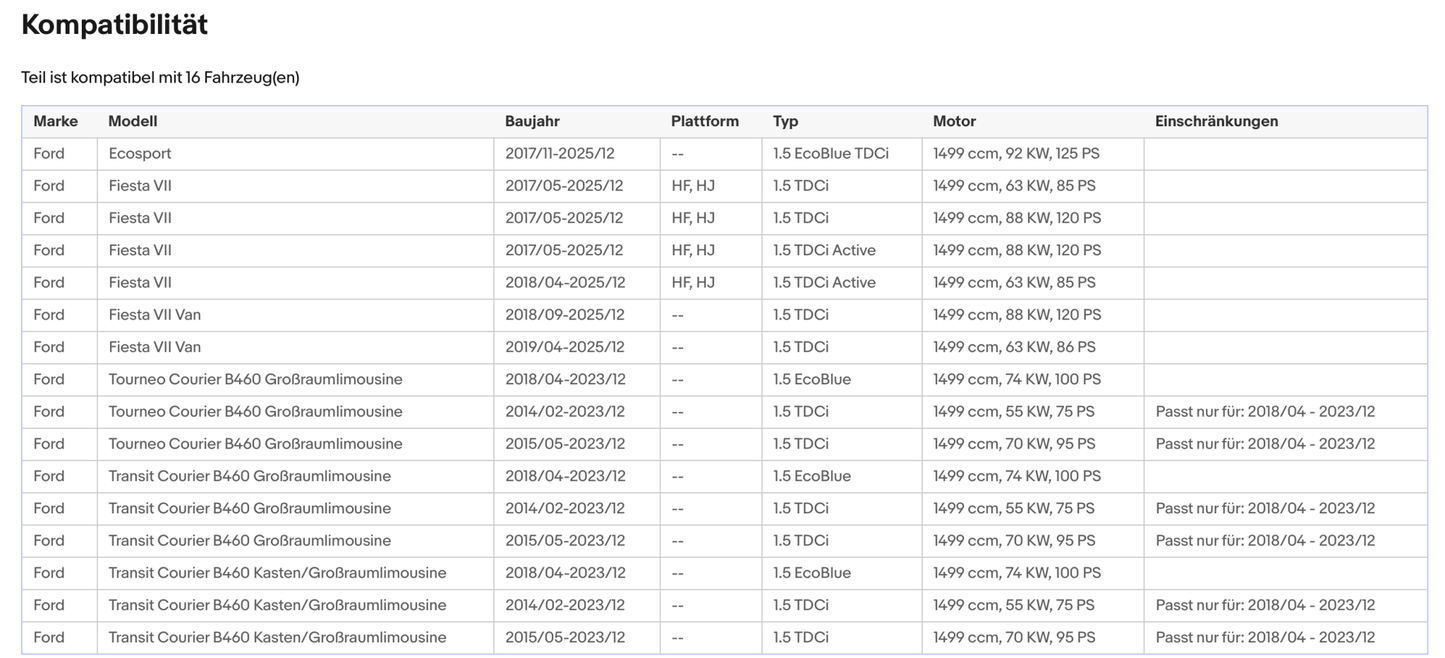Image resolution: width=1445 pixels, height=658 pixels.
Task: Click the Modell column header
Action: coord(133,121)
